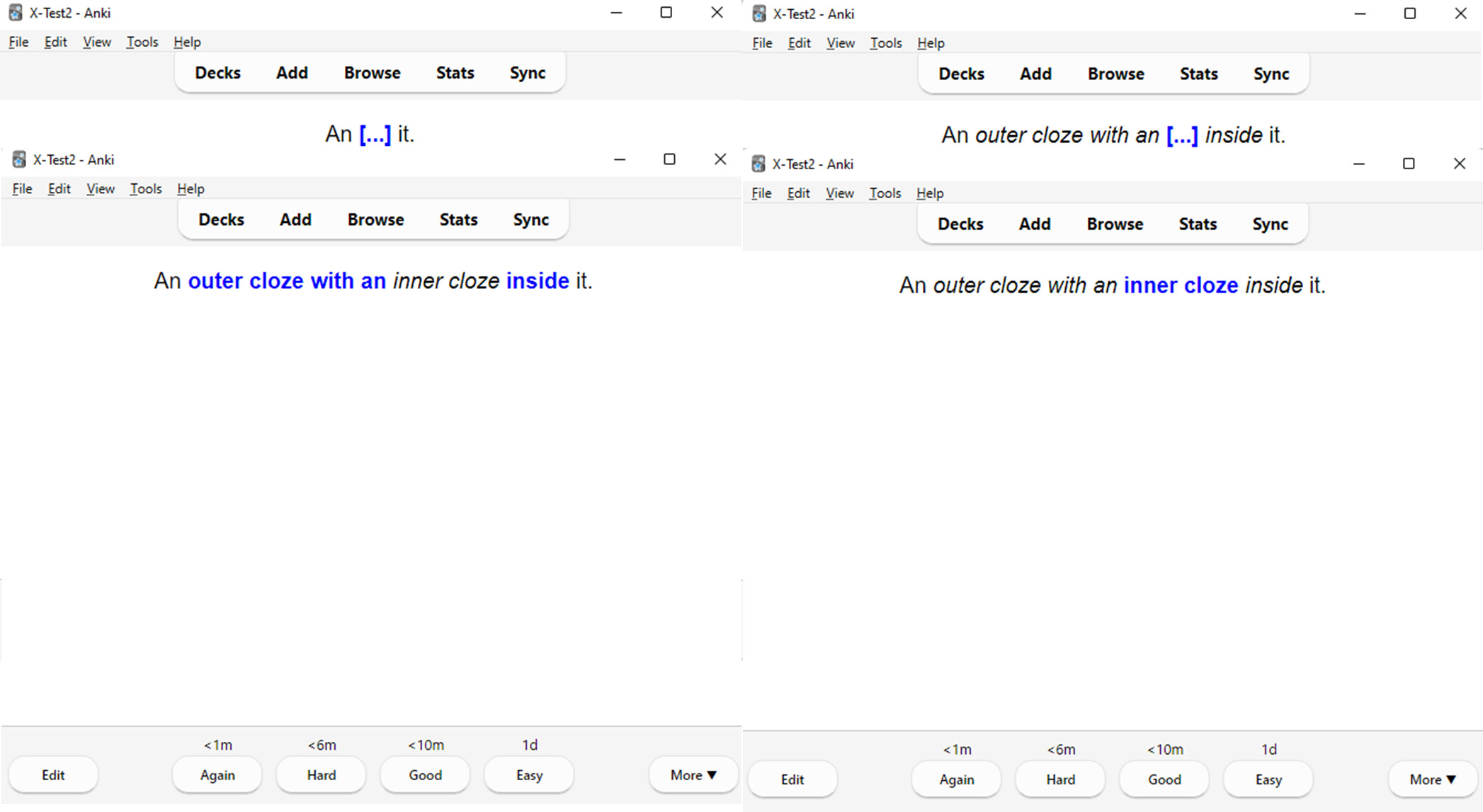Open Tools menu in the top-left window
This screenshot has width=1483, height=812.
pos(142,42)
